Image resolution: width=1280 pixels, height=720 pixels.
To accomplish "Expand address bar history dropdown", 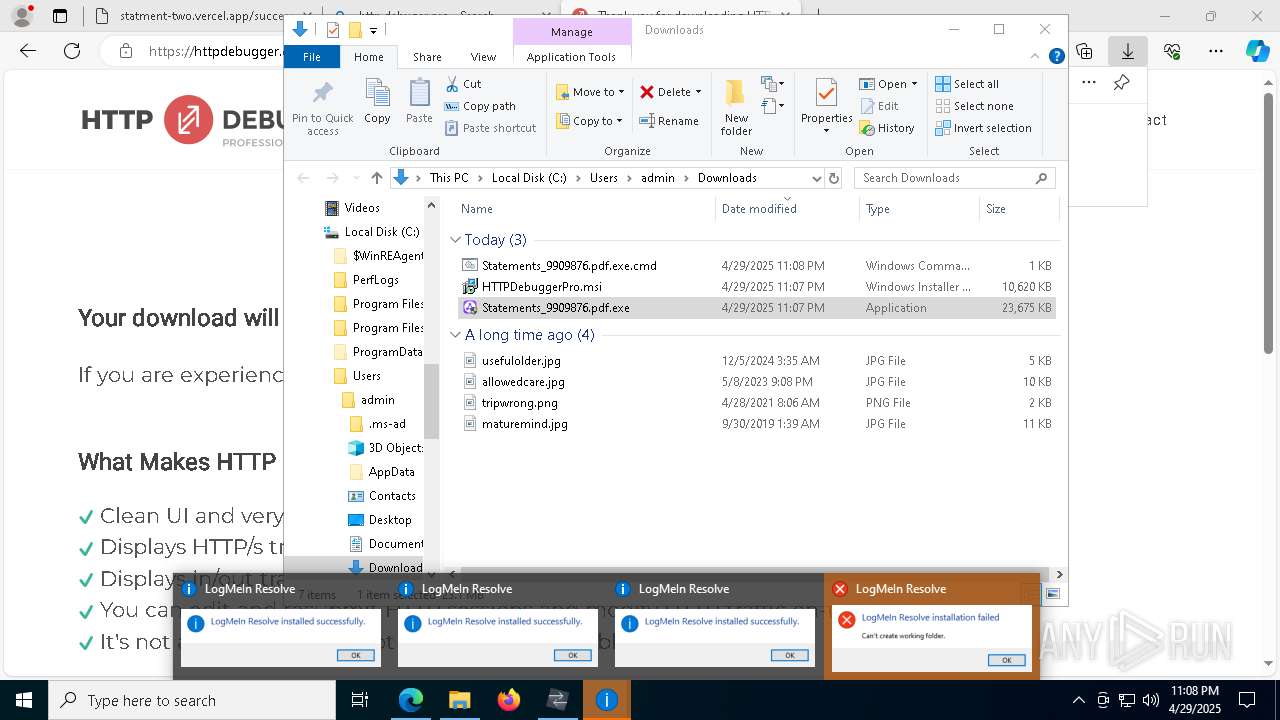I will click(x=816, y=178).
